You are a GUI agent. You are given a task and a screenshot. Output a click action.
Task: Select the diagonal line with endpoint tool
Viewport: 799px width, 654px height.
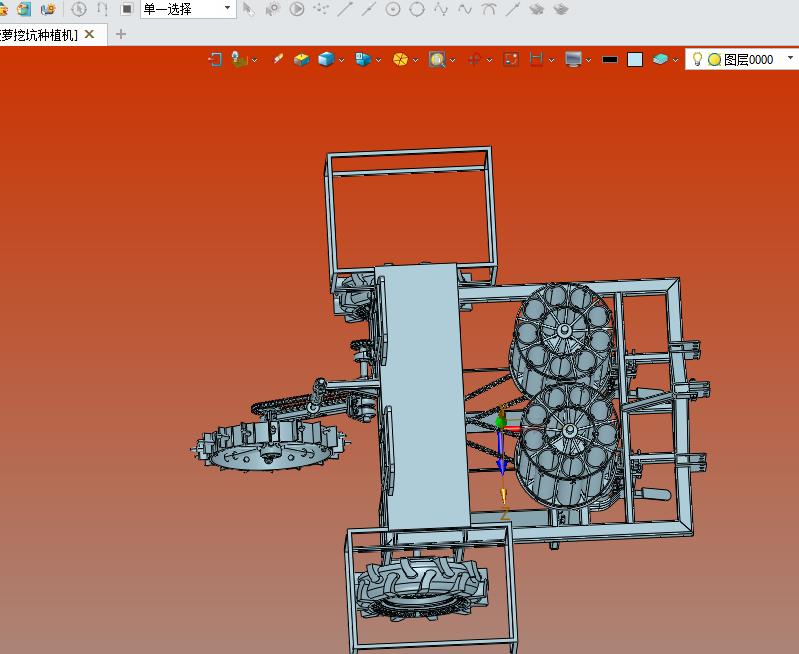pyautogui.click(x=513, y=9)
